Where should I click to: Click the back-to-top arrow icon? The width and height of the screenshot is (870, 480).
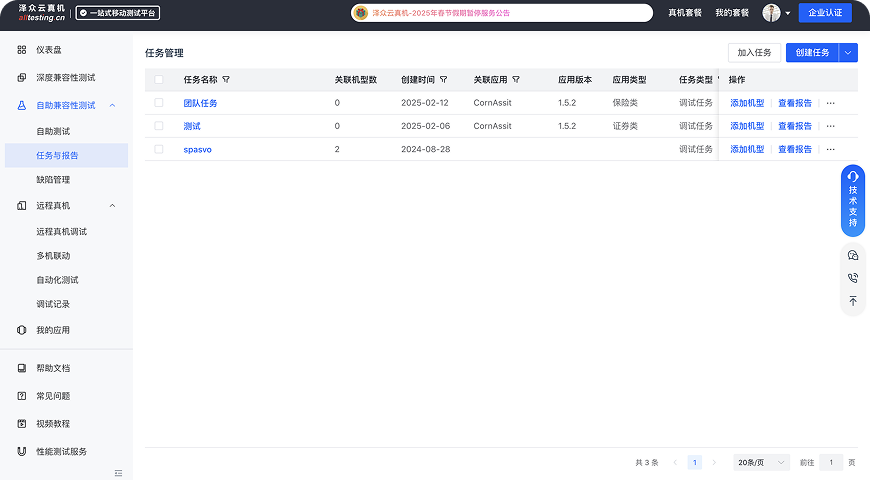tap(853, 300)
